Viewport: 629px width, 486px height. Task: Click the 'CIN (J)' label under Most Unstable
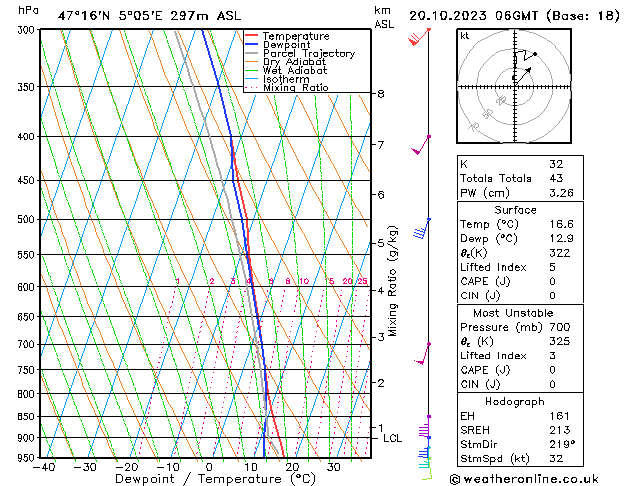coord(480,384)
